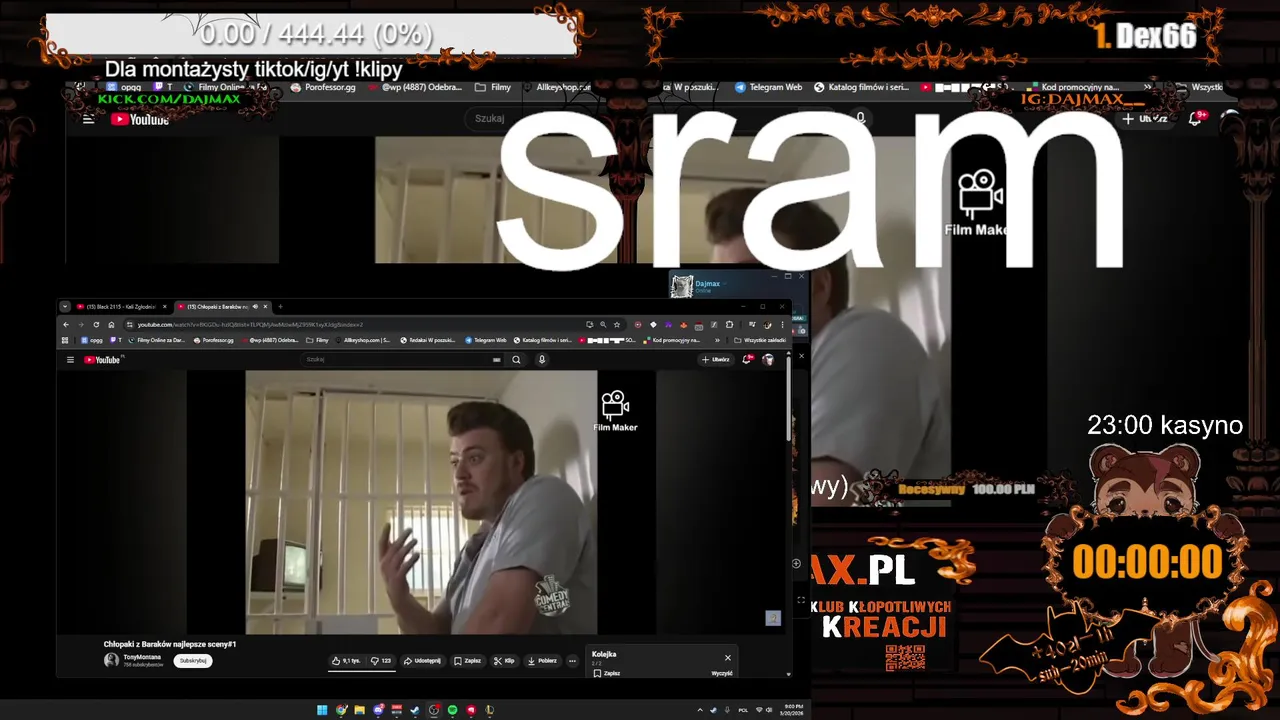Open the Telegram Web bookmark in small window
Viewport: 1280px width, 720px height.
pyautogui.click(x=486, y=340)
